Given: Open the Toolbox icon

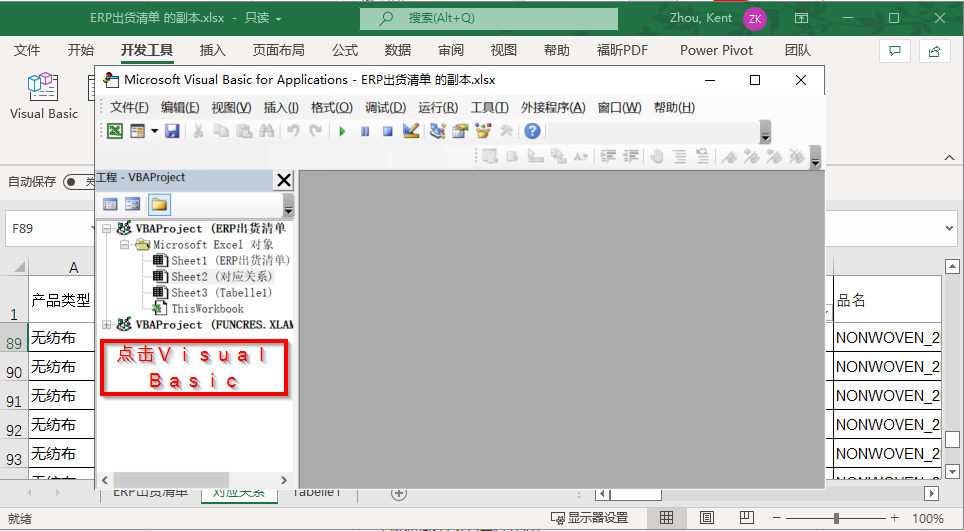Looking at the screenshot, I should point(506,131).
